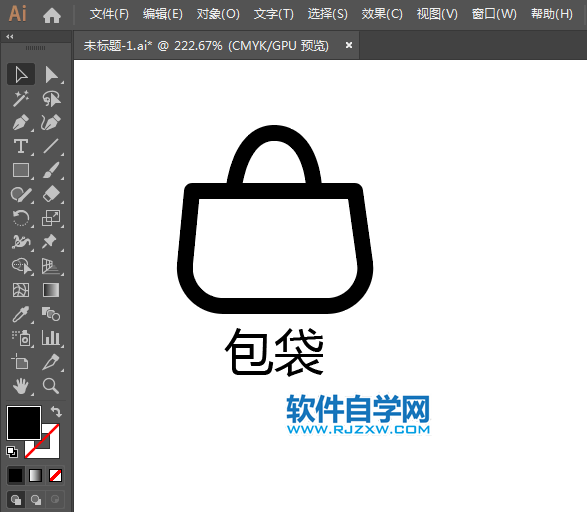Select the Rectangle tool

(x=21, y=170)
